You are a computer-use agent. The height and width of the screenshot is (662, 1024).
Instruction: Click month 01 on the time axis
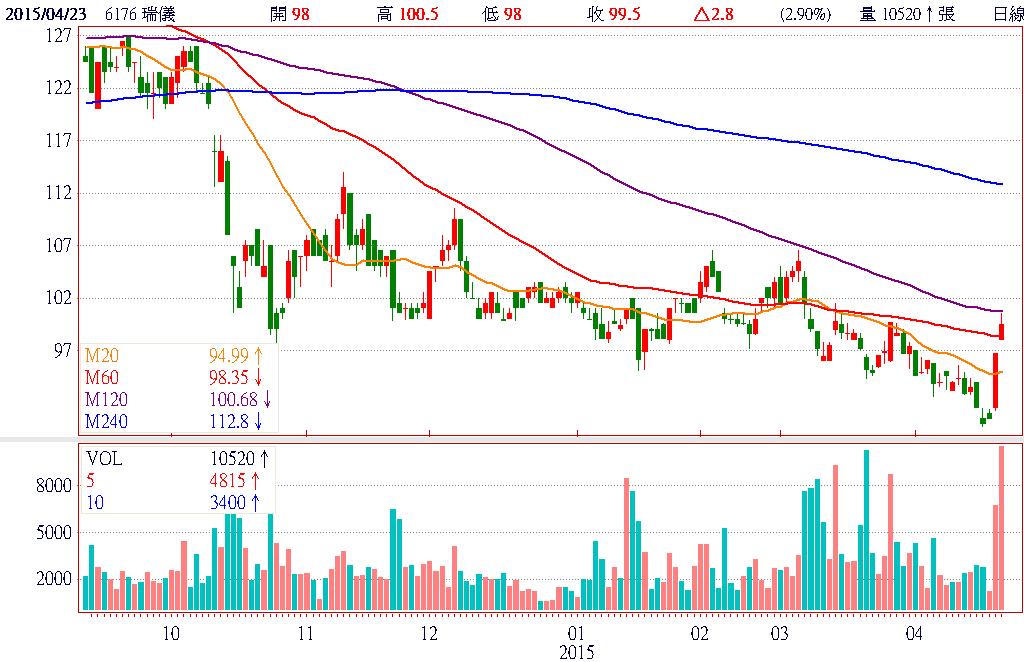click(x=576, y=633)
